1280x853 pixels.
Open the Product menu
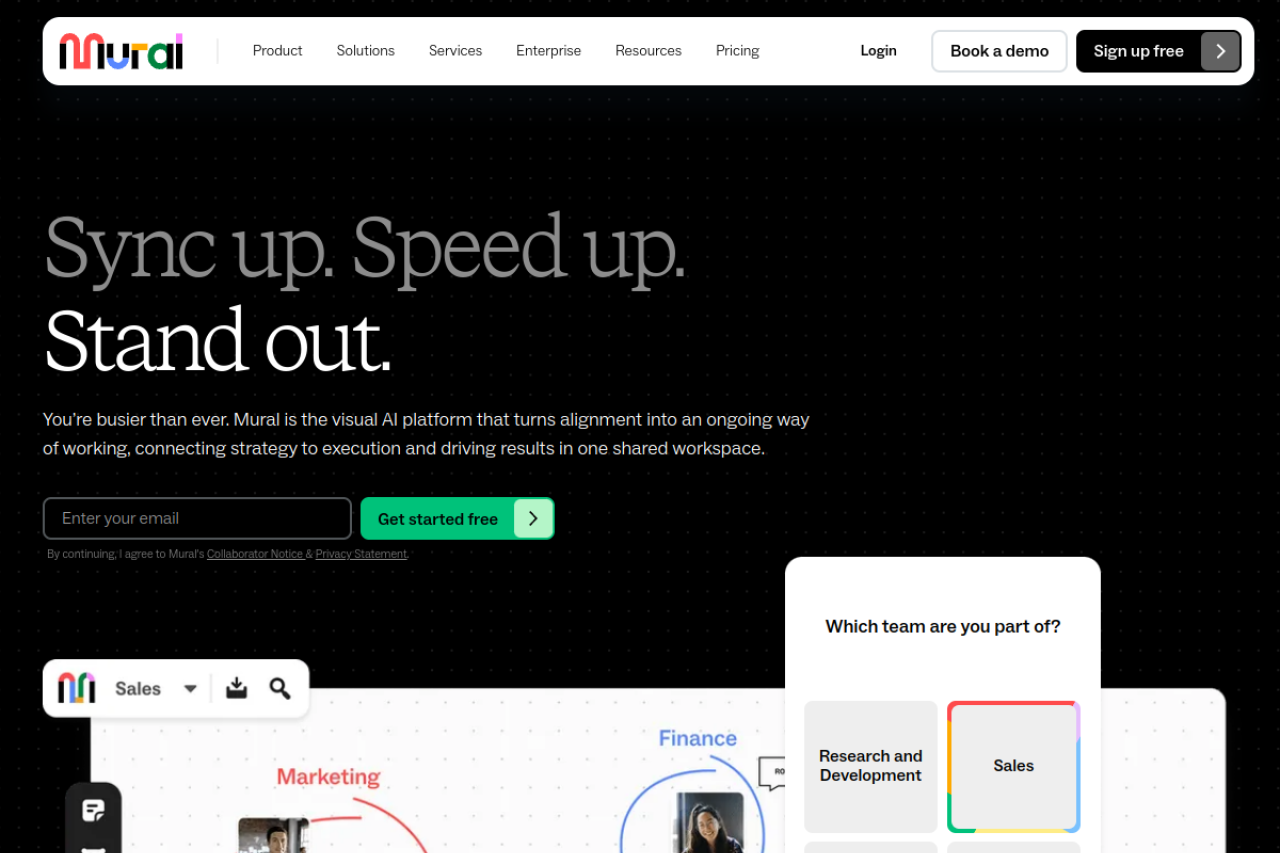point(277,51)
